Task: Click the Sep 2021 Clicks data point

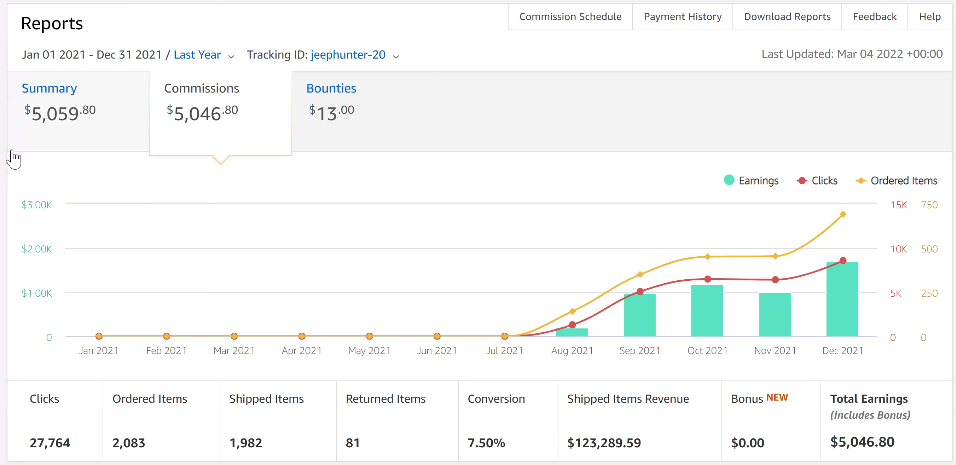Action: (640, 291)
